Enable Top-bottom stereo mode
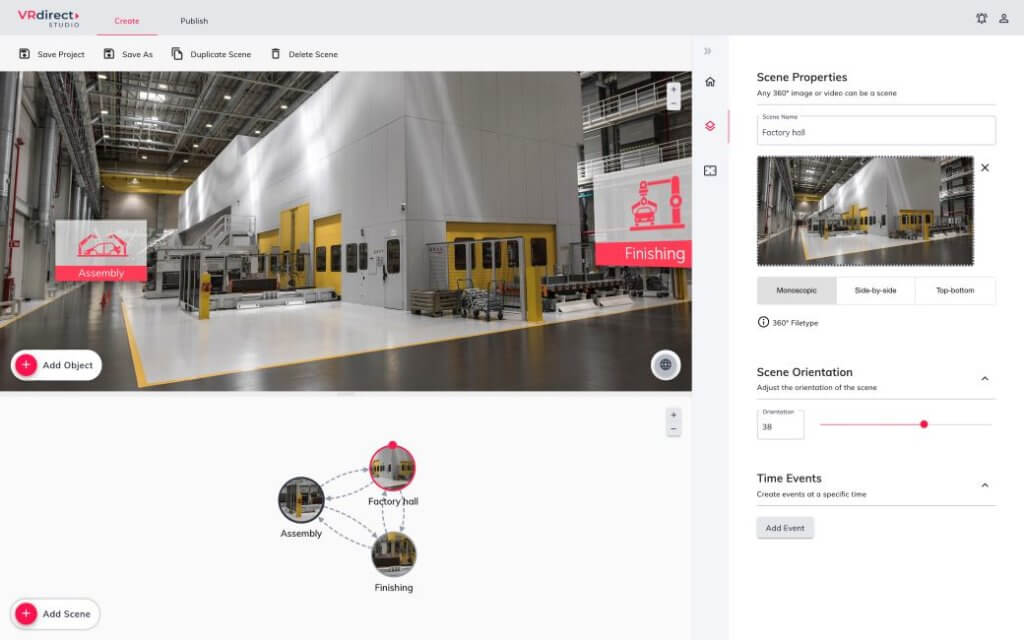Image resolution: width=1024 pixels, height=640 pixels. coord(957,290)
